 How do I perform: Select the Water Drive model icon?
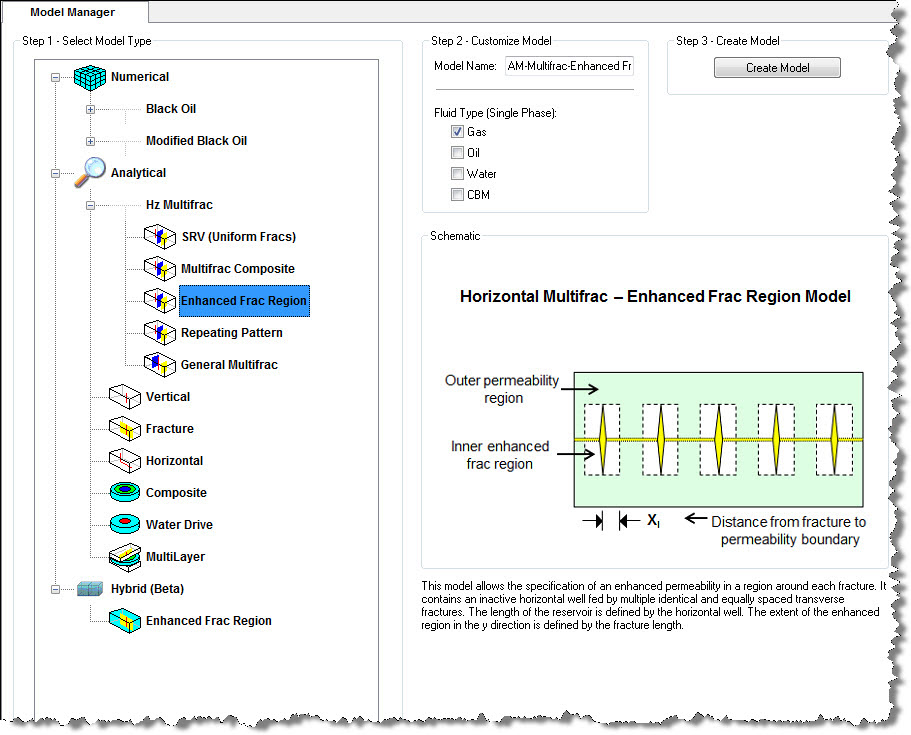[125, 525]
